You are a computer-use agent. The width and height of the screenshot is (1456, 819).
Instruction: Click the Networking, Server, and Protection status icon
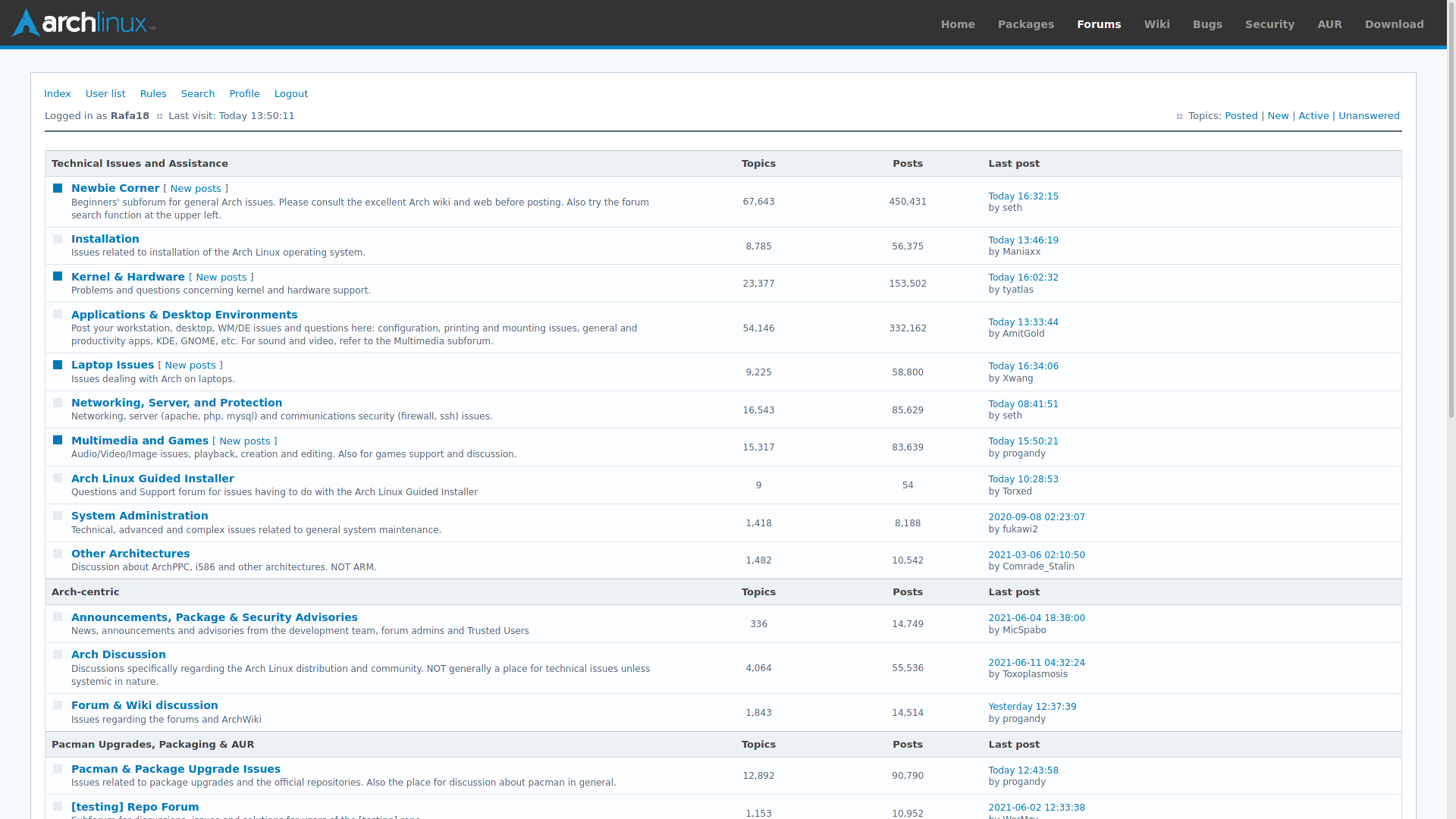pos(58,403)
